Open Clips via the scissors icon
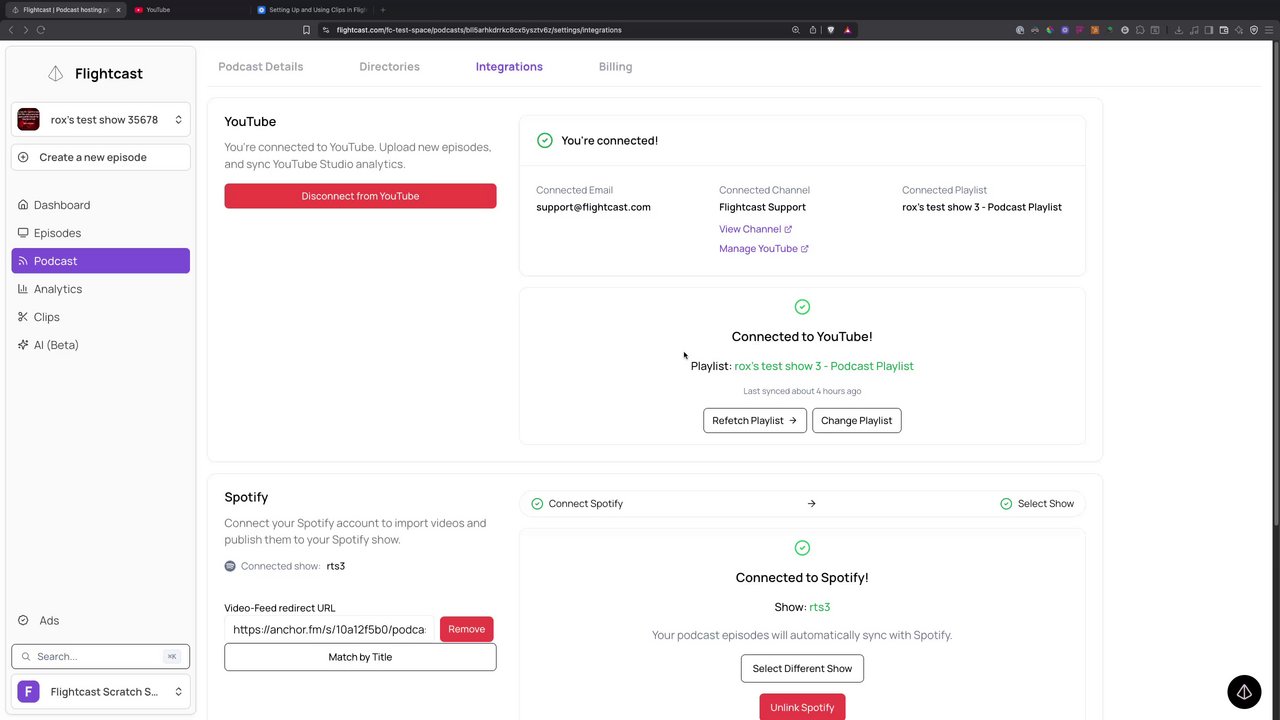Viewport: 1280px width, 720px height. (x=23, y=317)
